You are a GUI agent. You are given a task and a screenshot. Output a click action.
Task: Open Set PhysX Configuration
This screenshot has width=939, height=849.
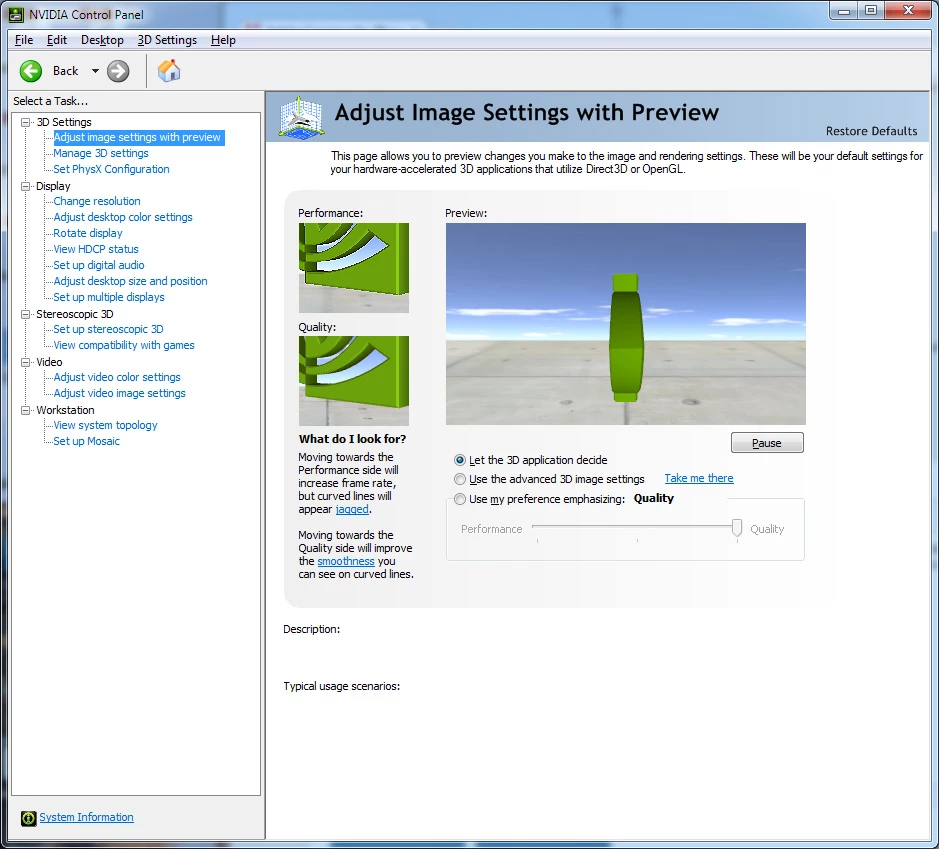click(111, 169)
